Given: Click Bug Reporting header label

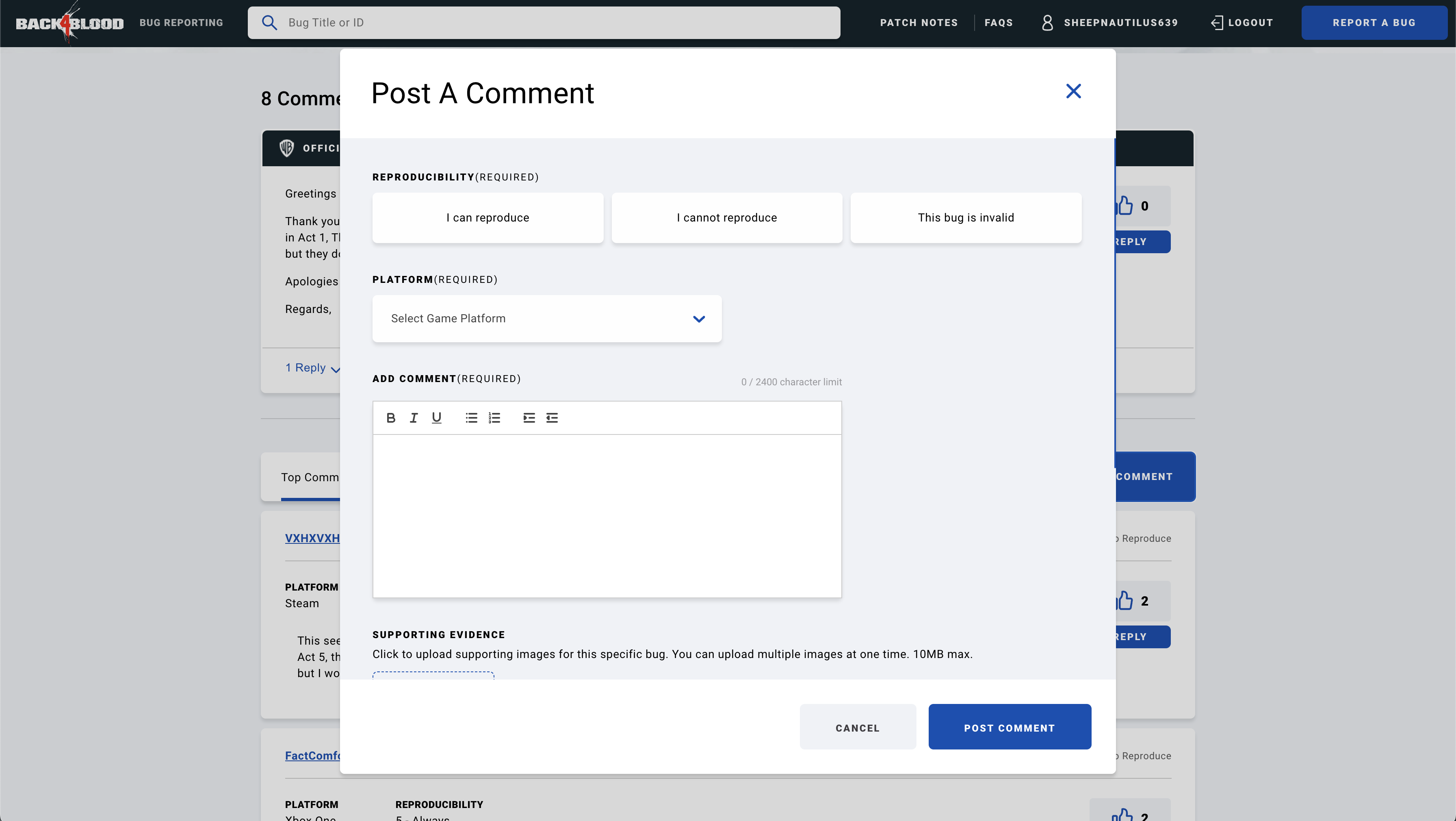Looking at the screenshot, I should coord(182,23).
